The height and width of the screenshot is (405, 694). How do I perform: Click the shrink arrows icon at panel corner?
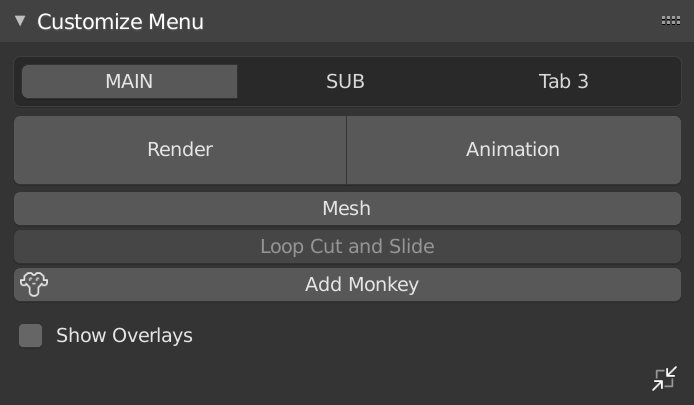pyautogui.click(x=665, y=379)
